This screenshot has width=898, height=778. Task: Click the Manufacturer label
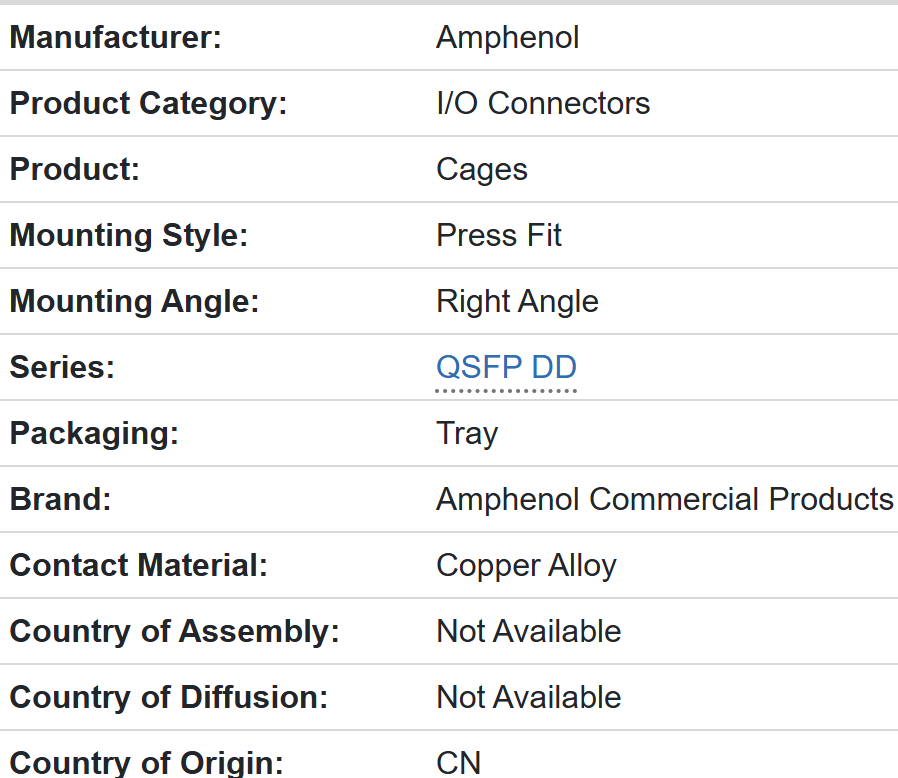click(115, 38)
